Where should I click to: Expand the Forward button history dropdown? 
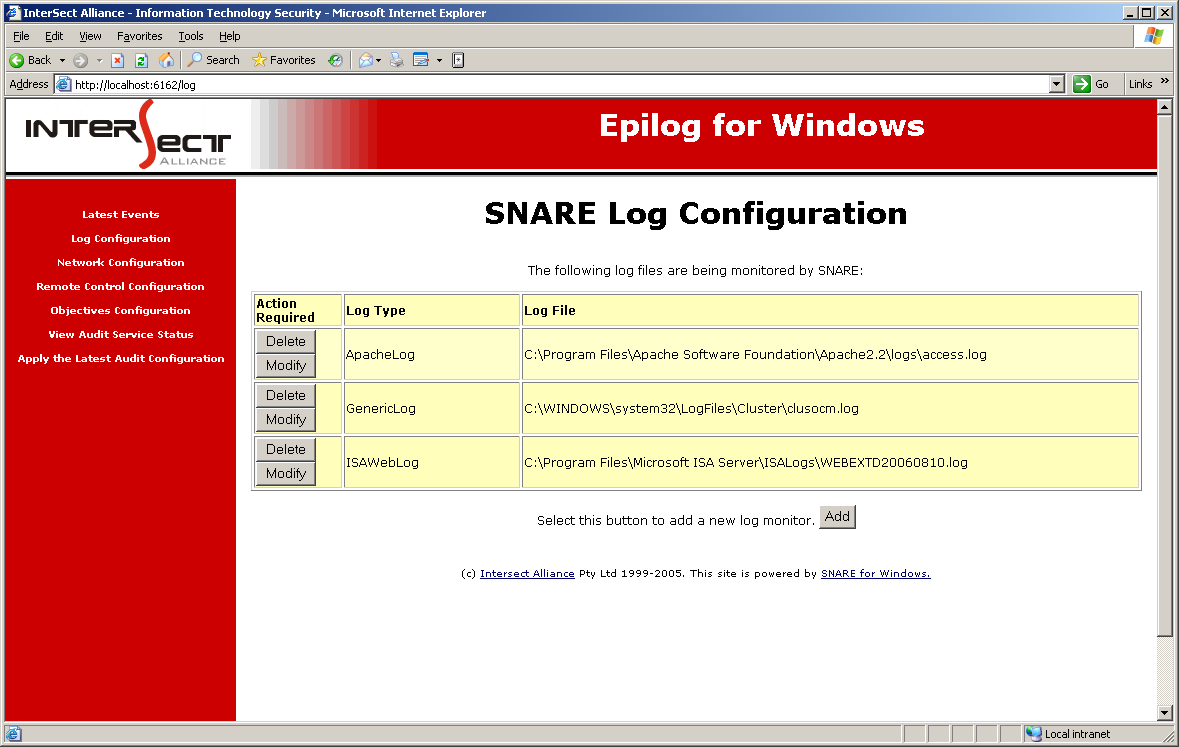coord(99,60)
